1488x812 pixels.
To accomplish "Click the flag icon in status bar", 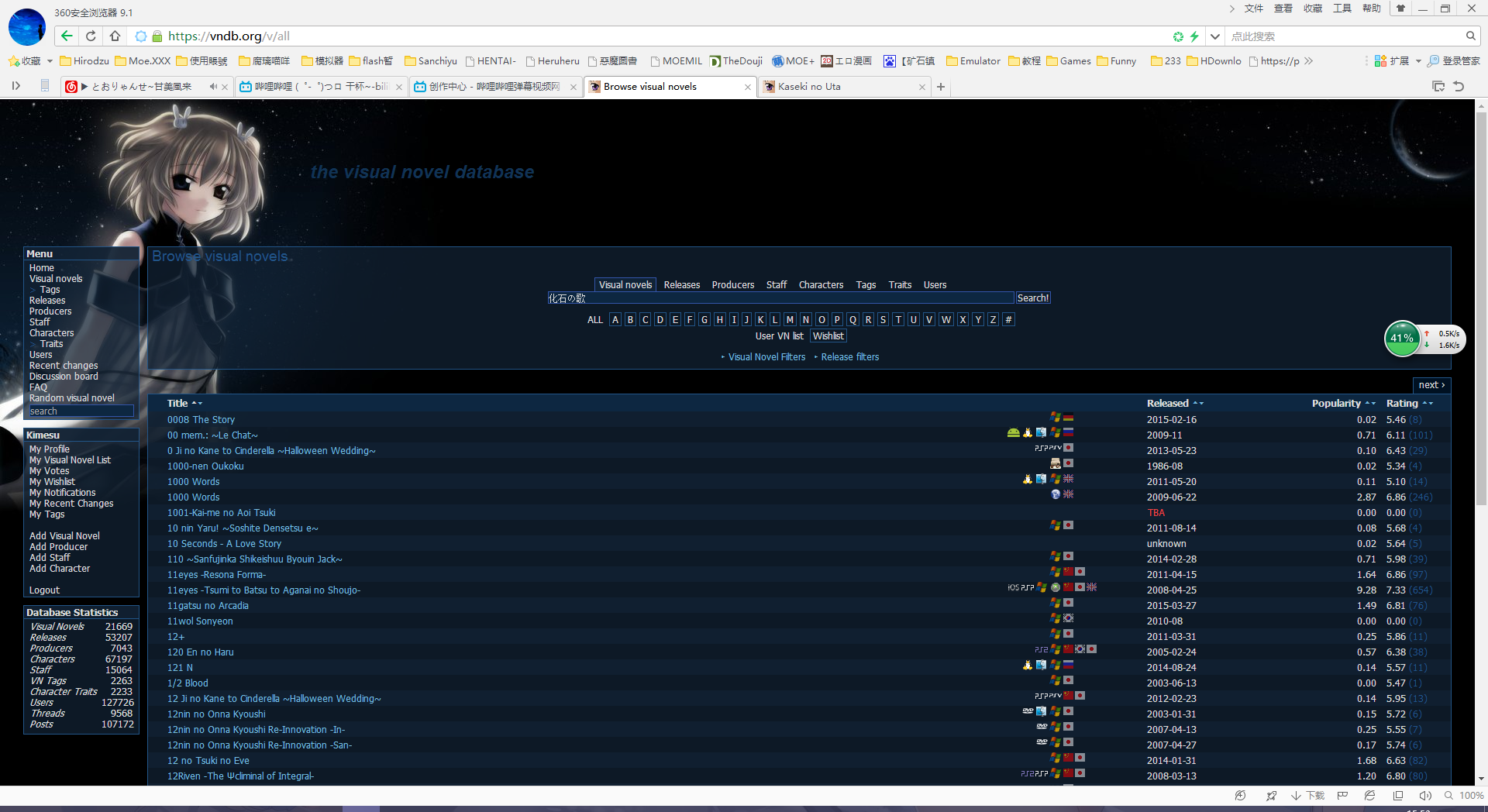I will (x=1342, y=796).
